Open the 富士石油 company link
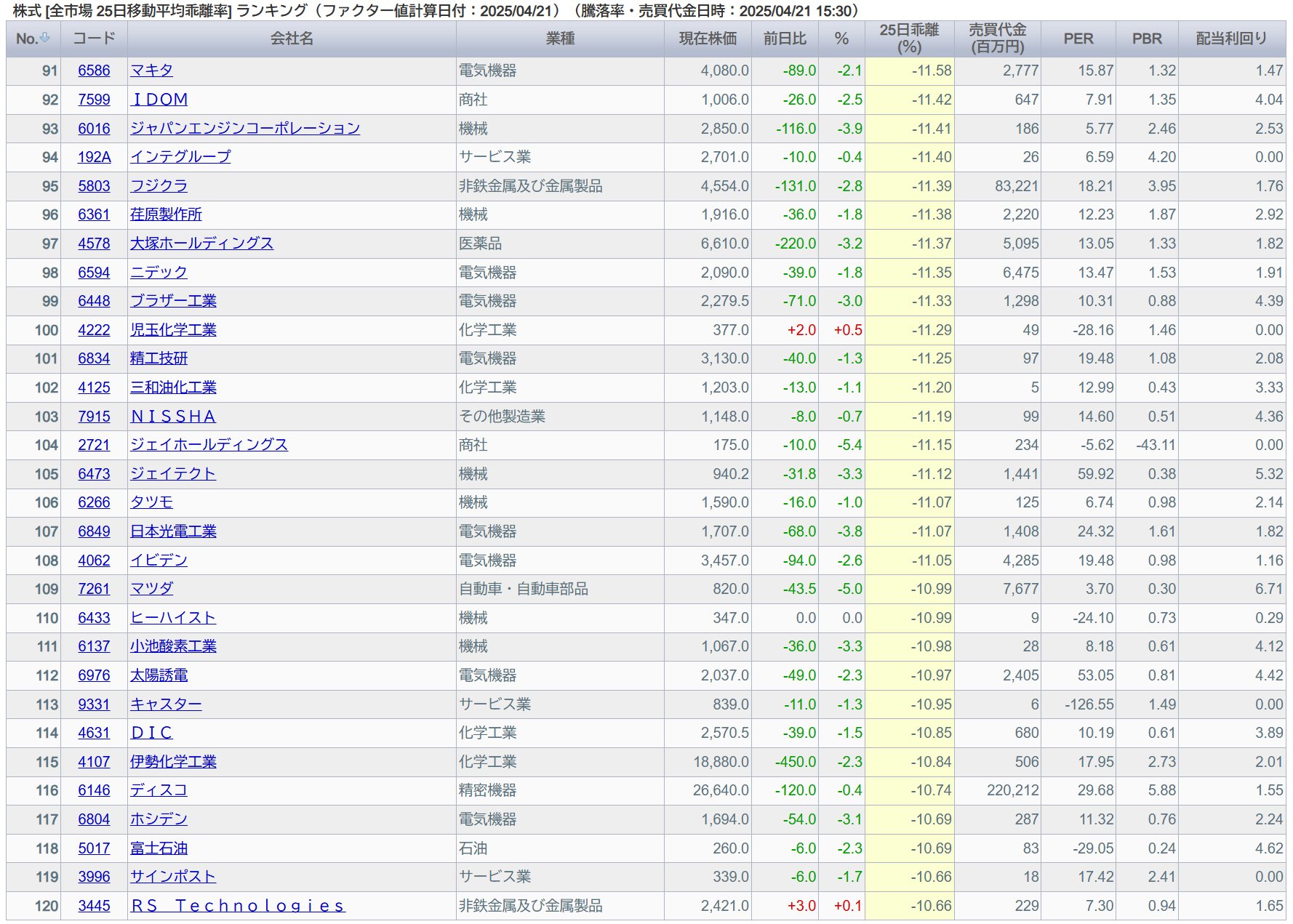Image resolution: width=1293 pixels, height=924 pixels. click(x=159, y=848)
